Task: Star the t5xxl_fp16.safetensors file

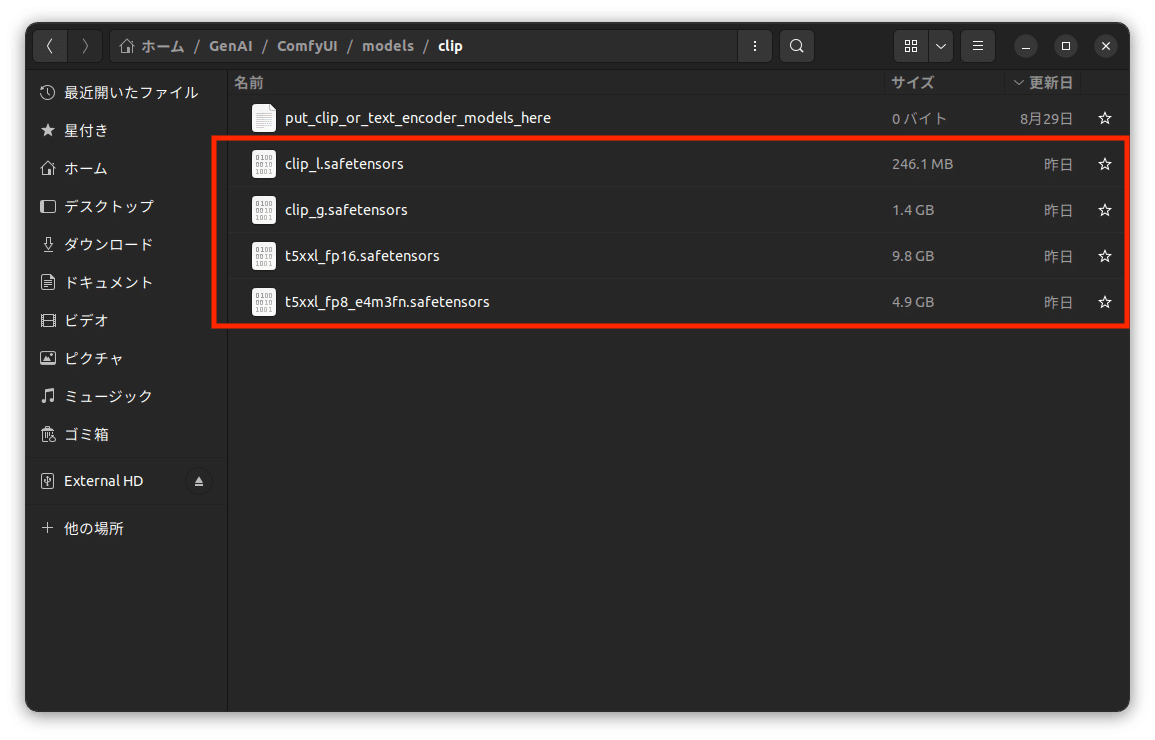Action: (x=1104, y=256)
